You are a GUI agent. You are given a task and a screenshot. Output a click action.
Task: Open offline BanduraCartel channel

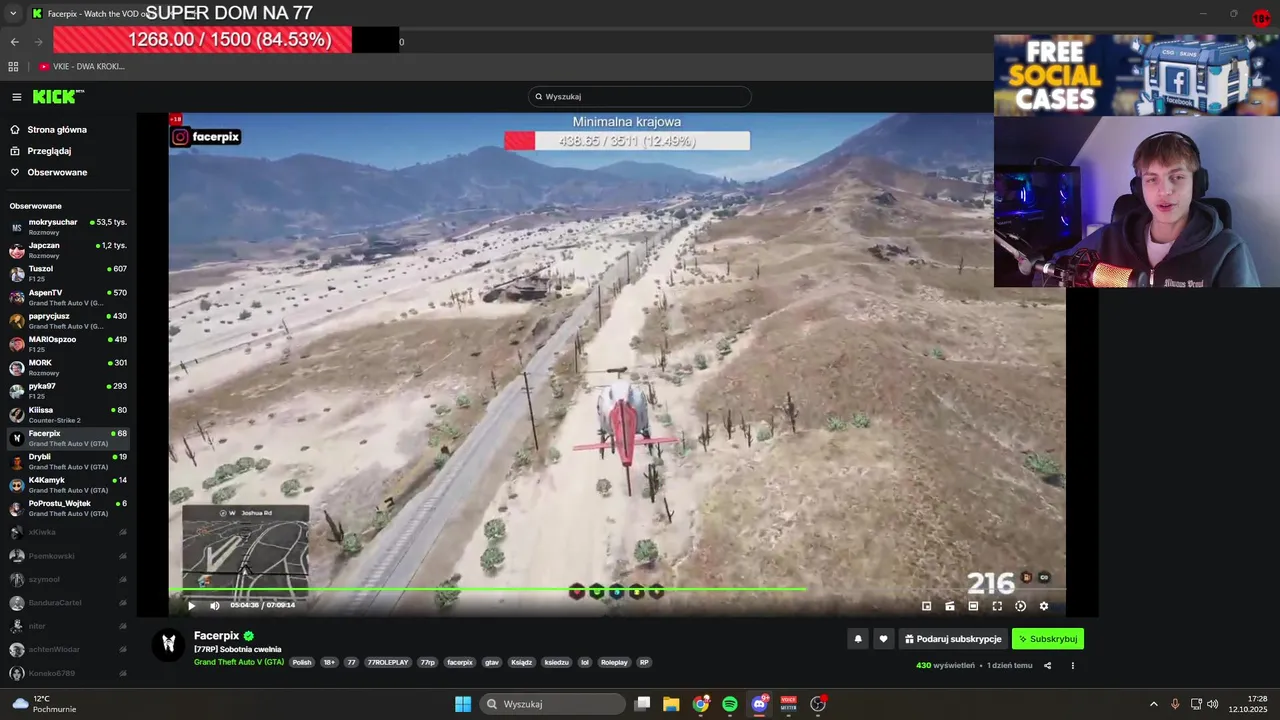[x=67, y=603]
